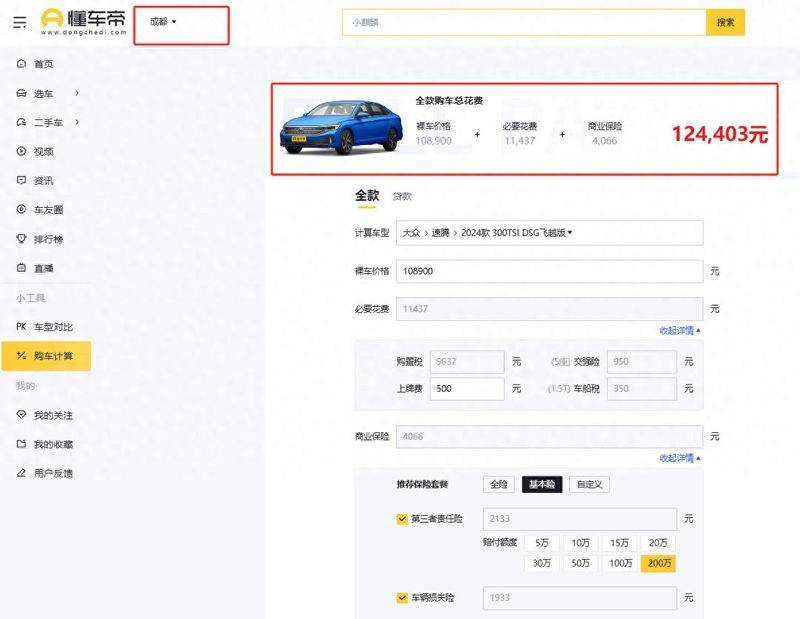
Task: Click the 车友圈 icon
Action: click(x=21, y=210)
